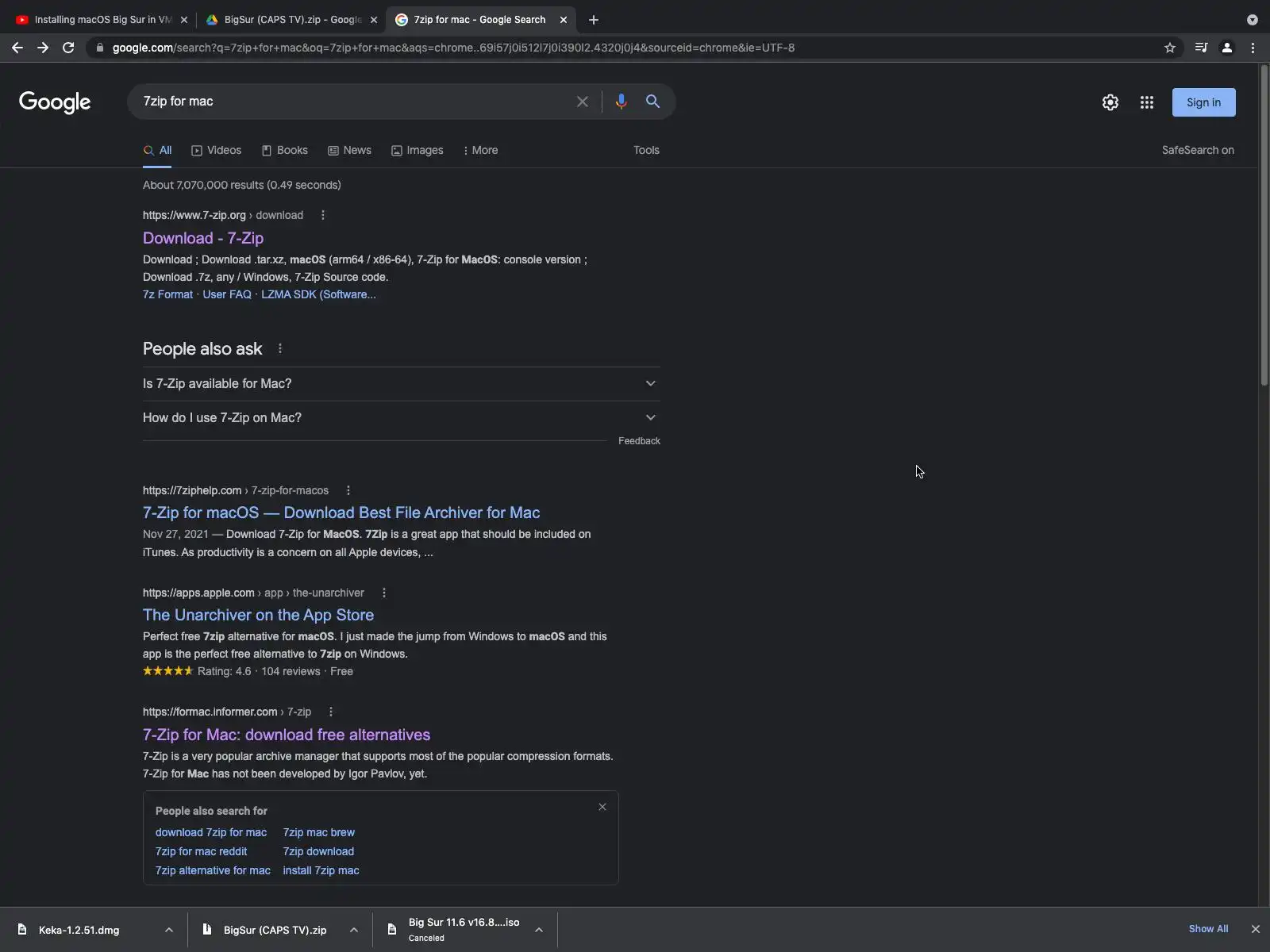
Task: Search '7zip mac brew' suggestion
Action: pyautogui.click(x=319, y=832)
